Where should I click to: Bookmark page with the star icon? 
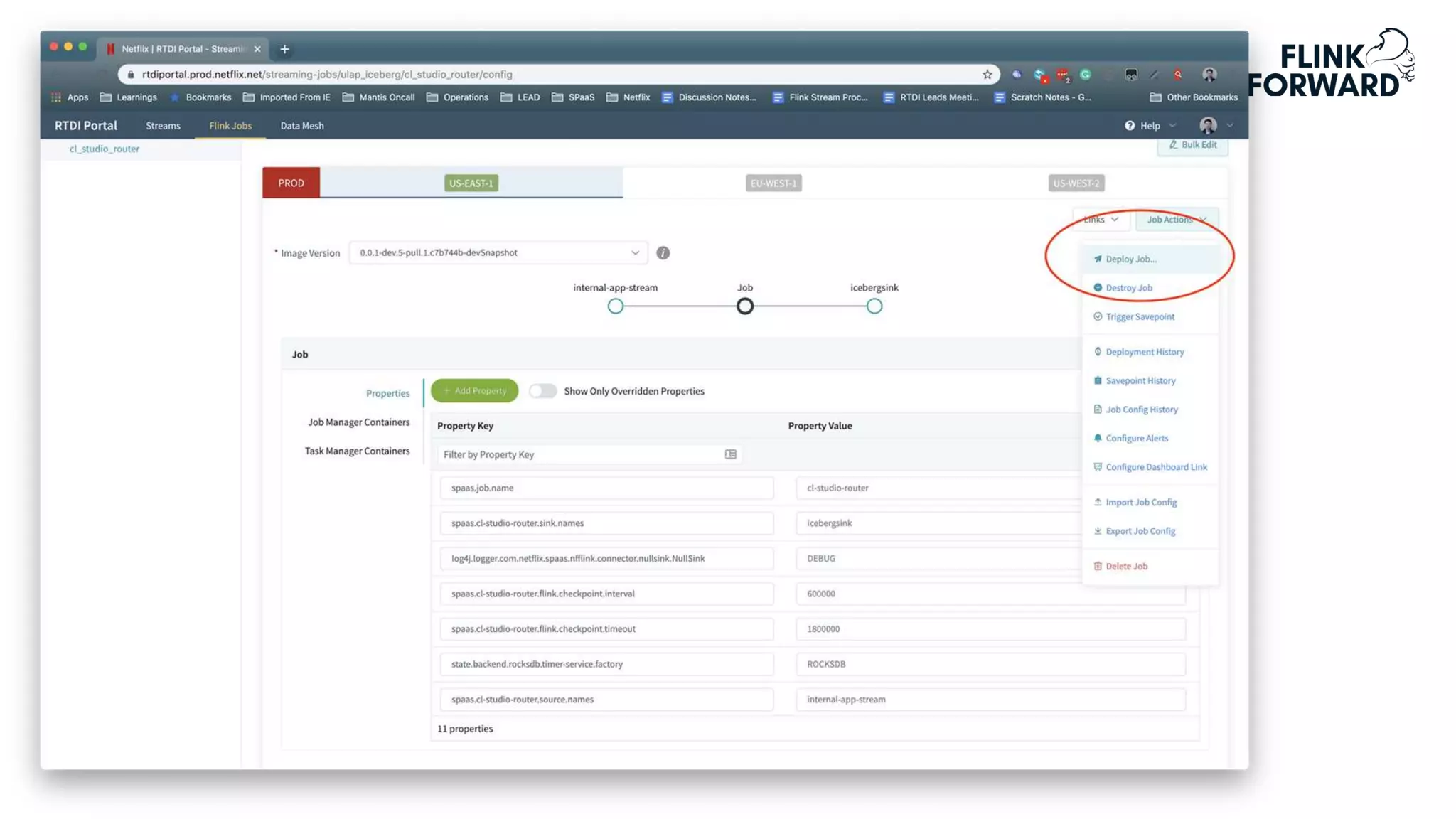[987, 75]
